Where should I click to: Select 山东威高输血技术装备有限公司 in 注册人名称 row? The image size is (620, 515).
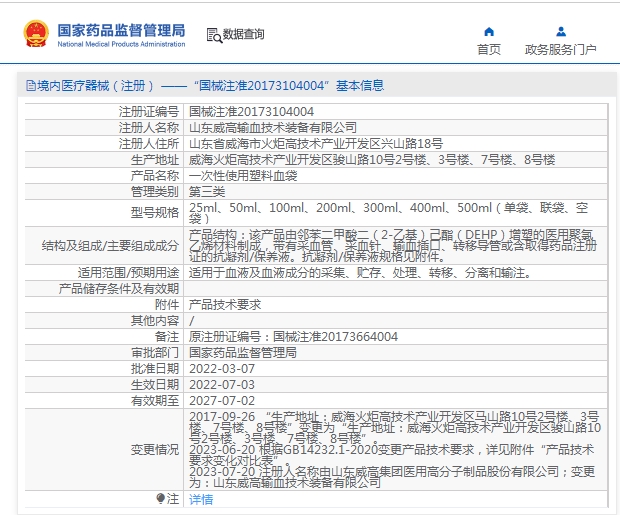273,127
